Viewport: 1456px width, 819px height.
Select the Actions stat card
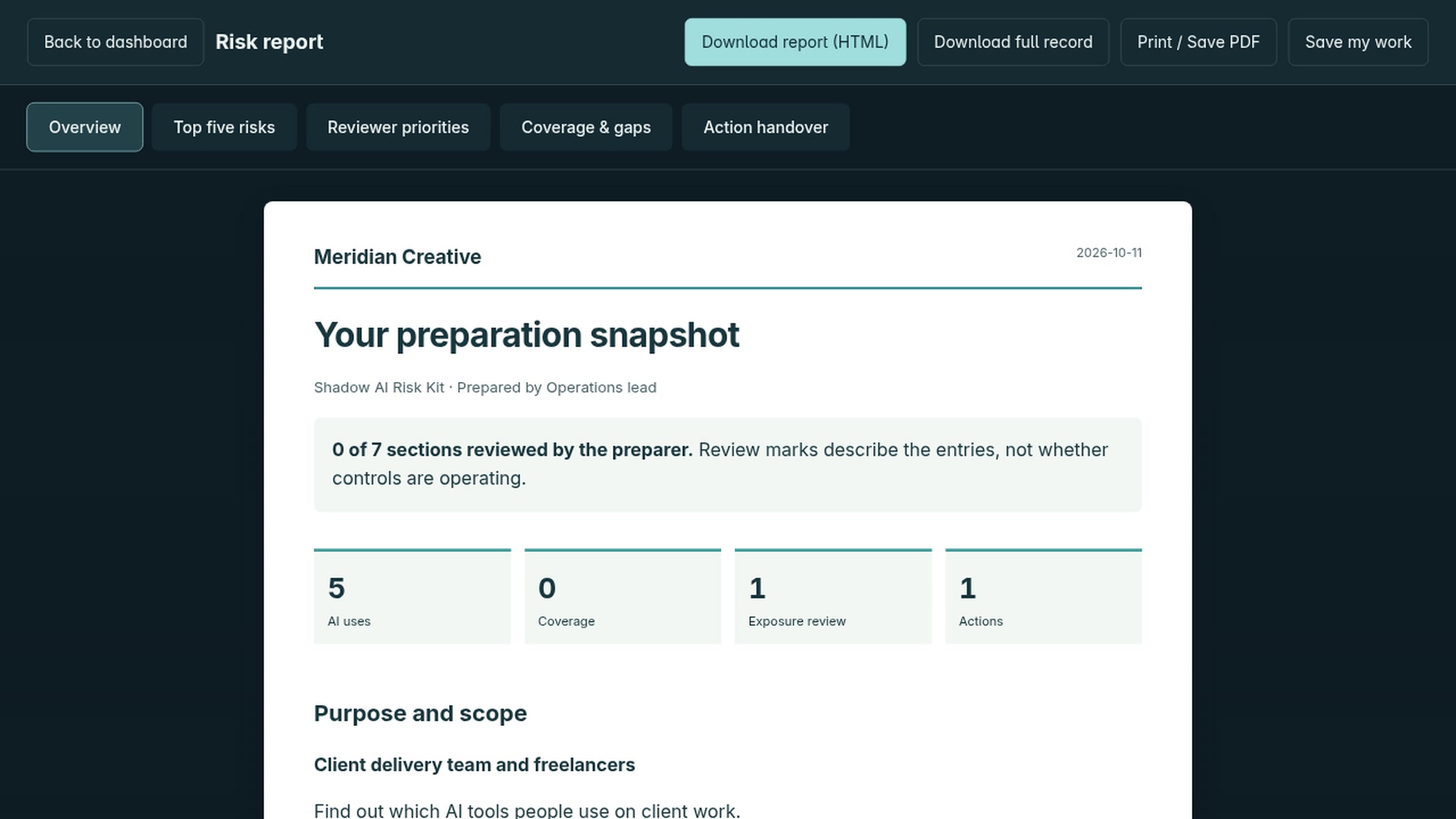(1043, 597)
